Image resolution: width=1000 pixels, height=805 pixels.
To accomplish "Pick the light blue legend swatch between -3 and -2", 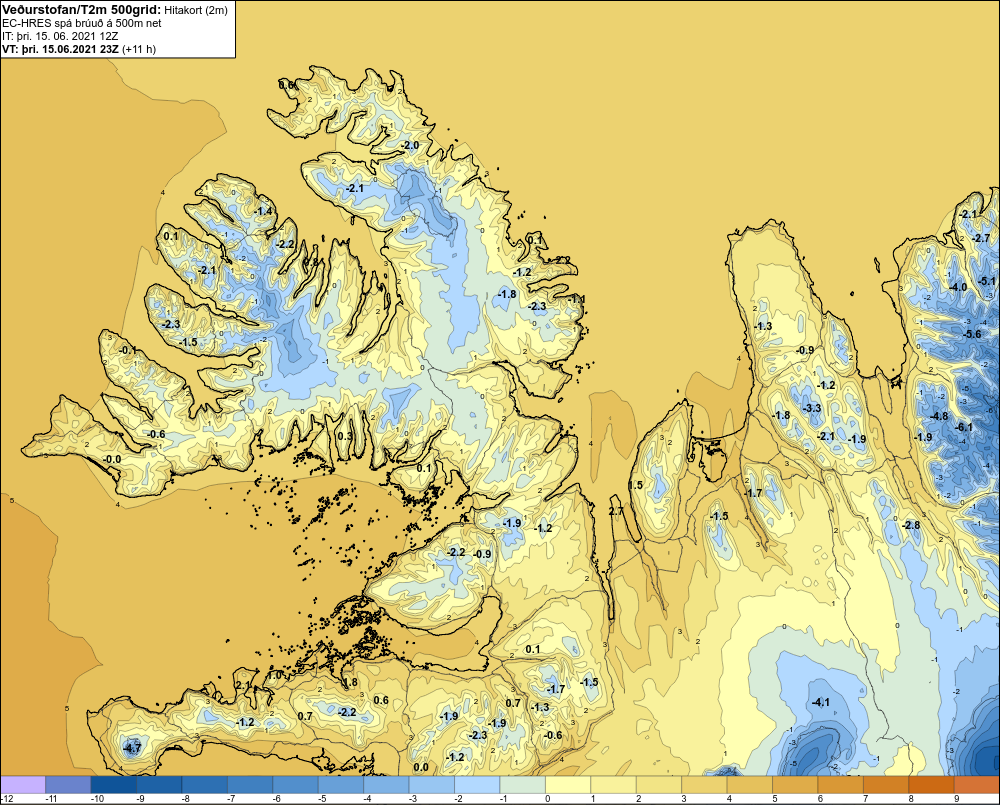I will [432, 784].
